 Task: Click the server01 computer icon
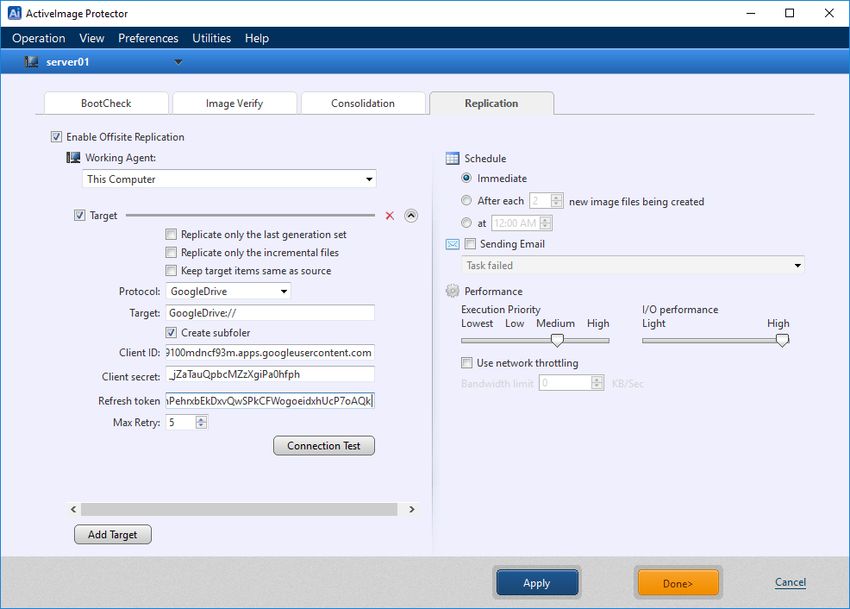[x=31, y=62]
